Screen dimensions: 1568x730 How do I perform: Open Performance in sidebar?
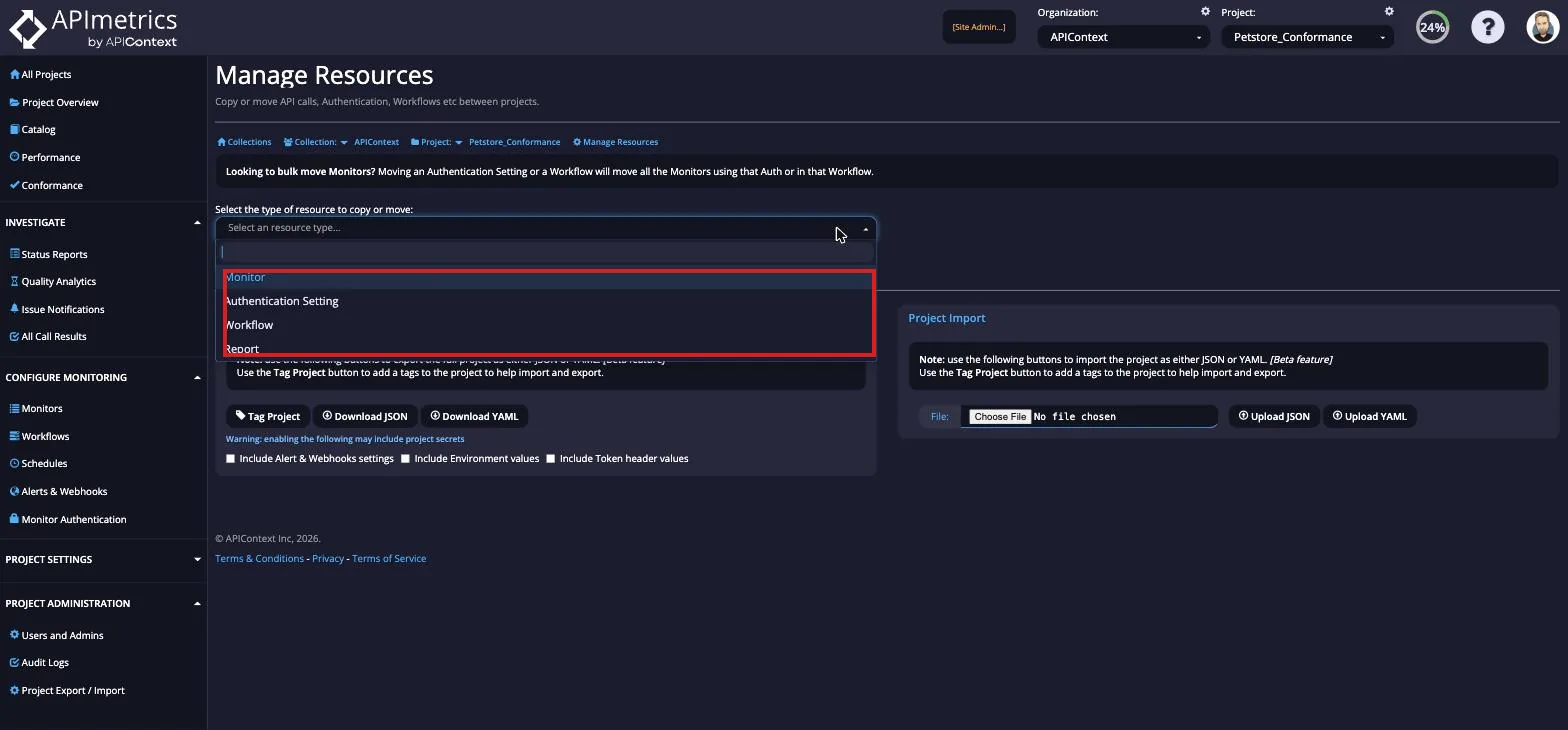(x=44, y=157)
